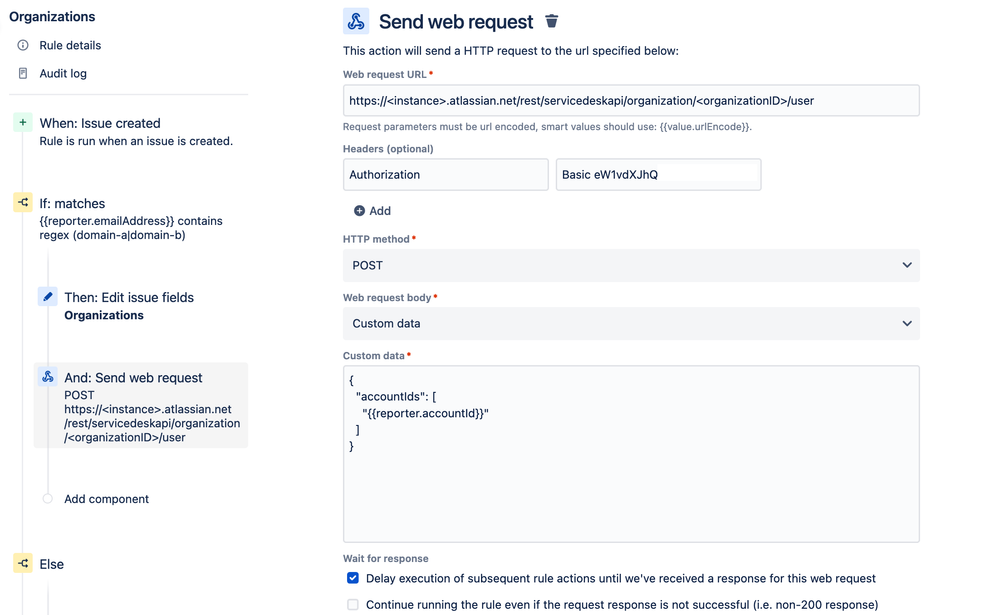Image resolution: width=999 pixels, height=615 pixels.
Task: Click the Audit log document icon
Action: click(23, 73)
